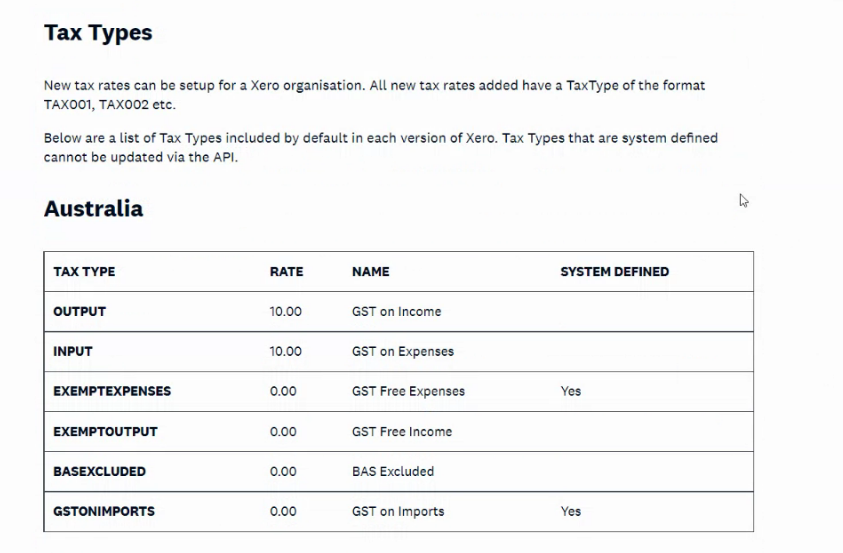Click the EXEMPTOUTPUT tax type cell
Image resolution: width=843 pixels, height=553 pixels.
(105, 432)
